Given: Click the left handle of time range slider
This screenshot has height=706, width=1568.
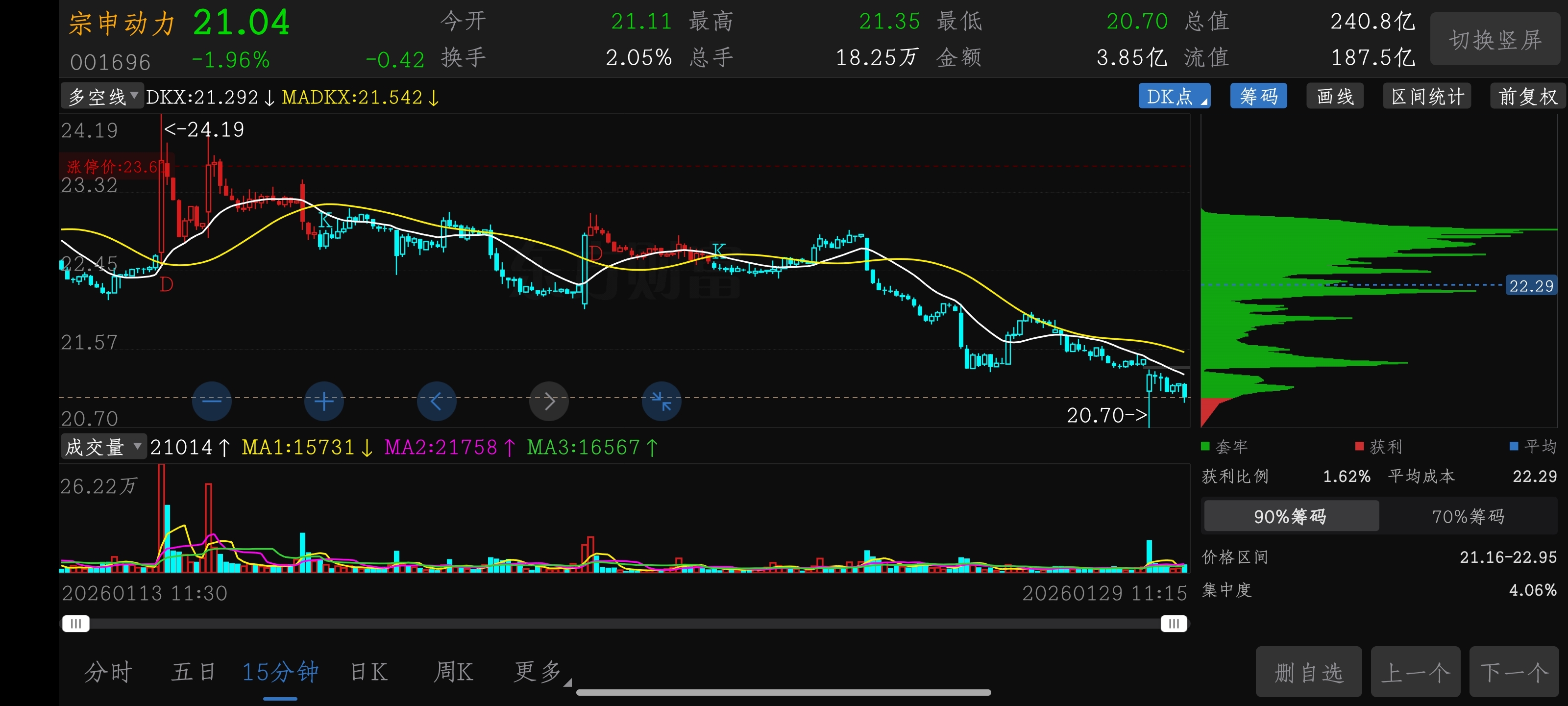Looking at the screenshot, I should (x=76, y=623).
